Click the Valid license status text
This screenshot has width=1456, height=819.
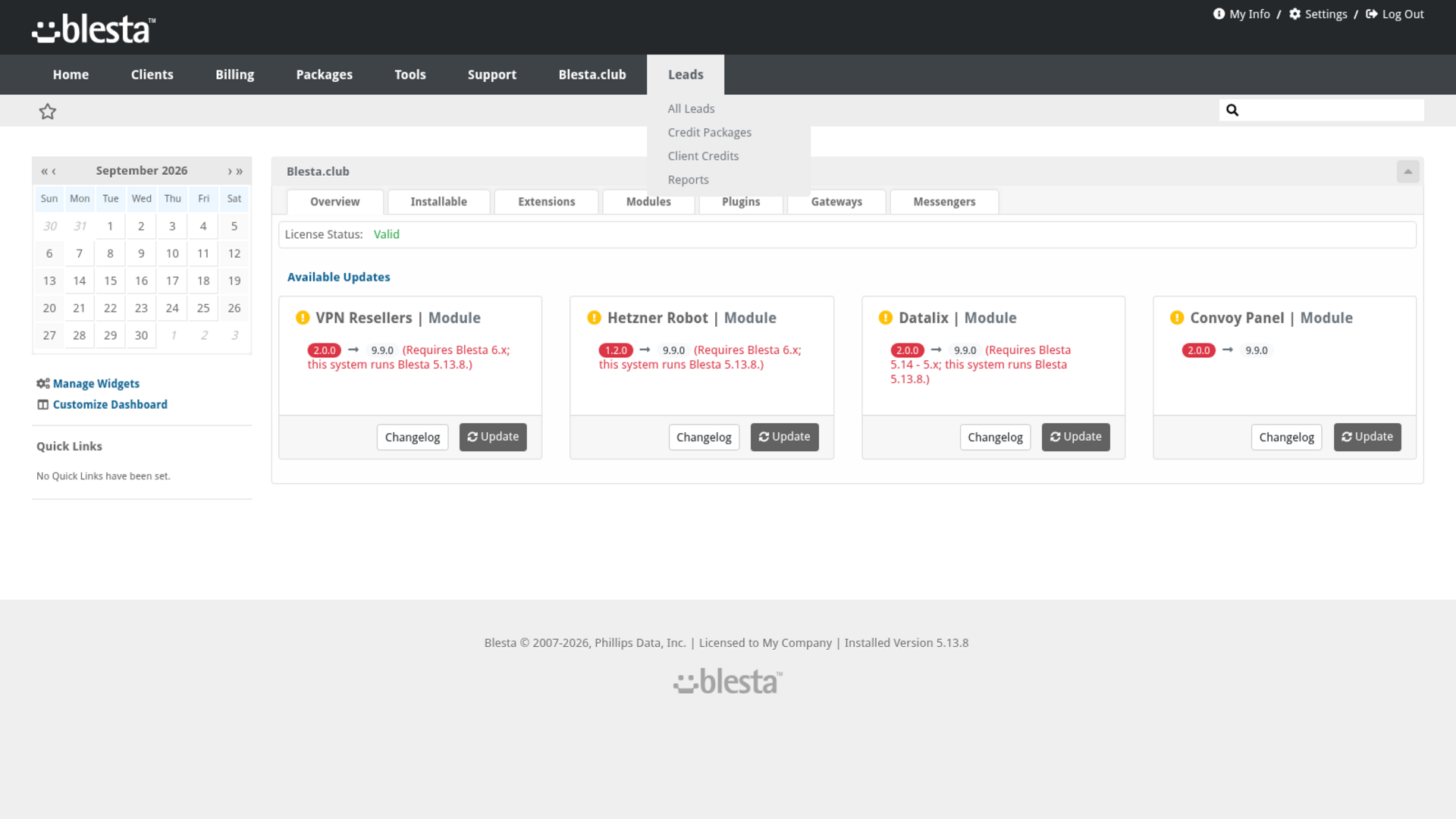click(x=386, y=234)
